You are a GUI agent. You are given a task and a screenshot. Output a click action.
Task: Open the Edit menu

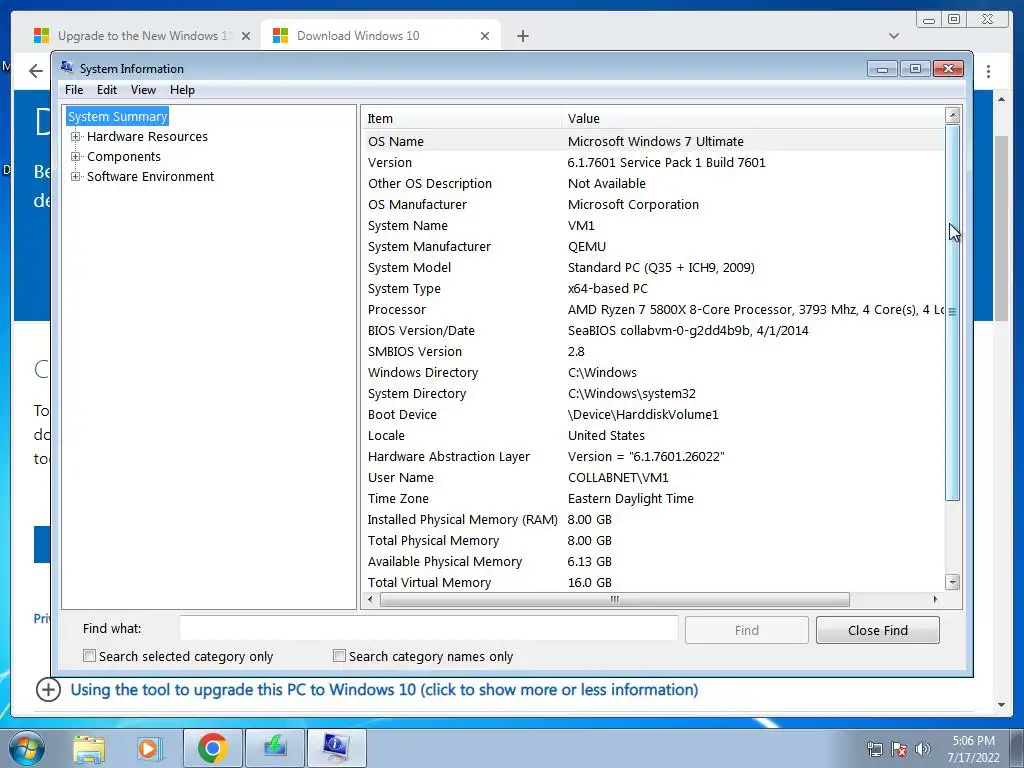point(106,90)
